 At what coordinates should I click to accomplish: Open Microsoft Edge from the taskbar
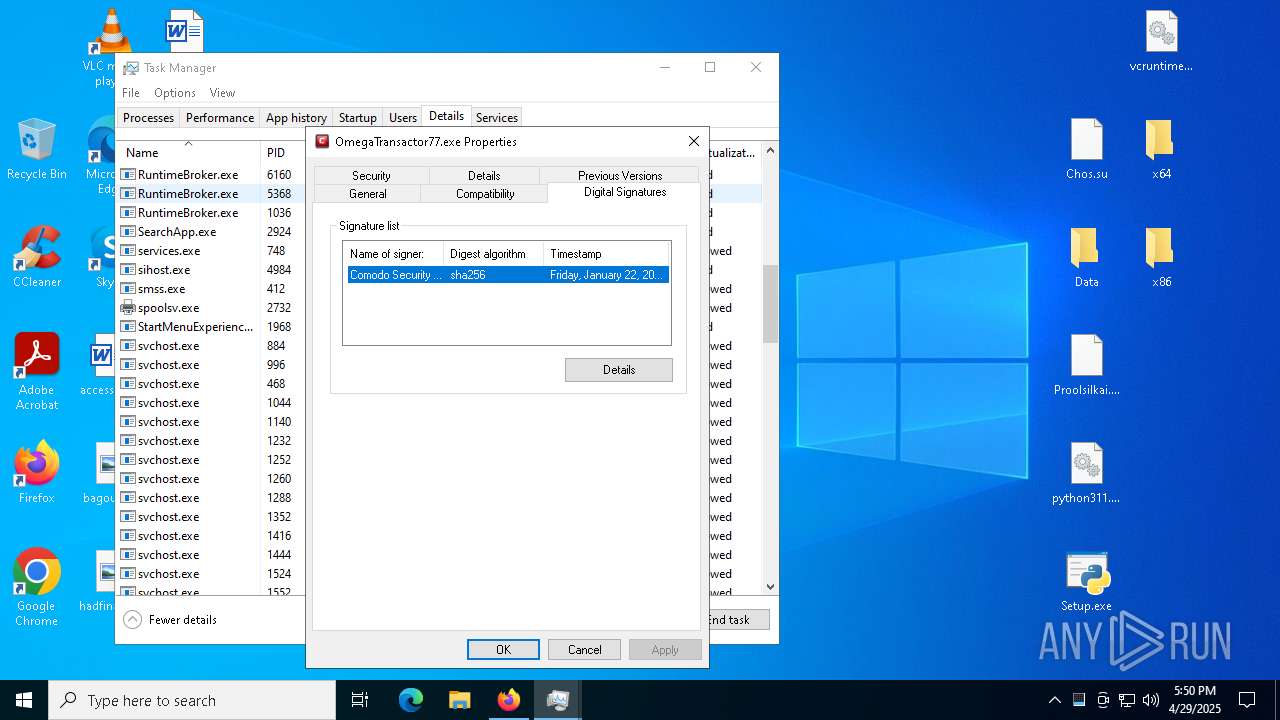tap(411, 700)
